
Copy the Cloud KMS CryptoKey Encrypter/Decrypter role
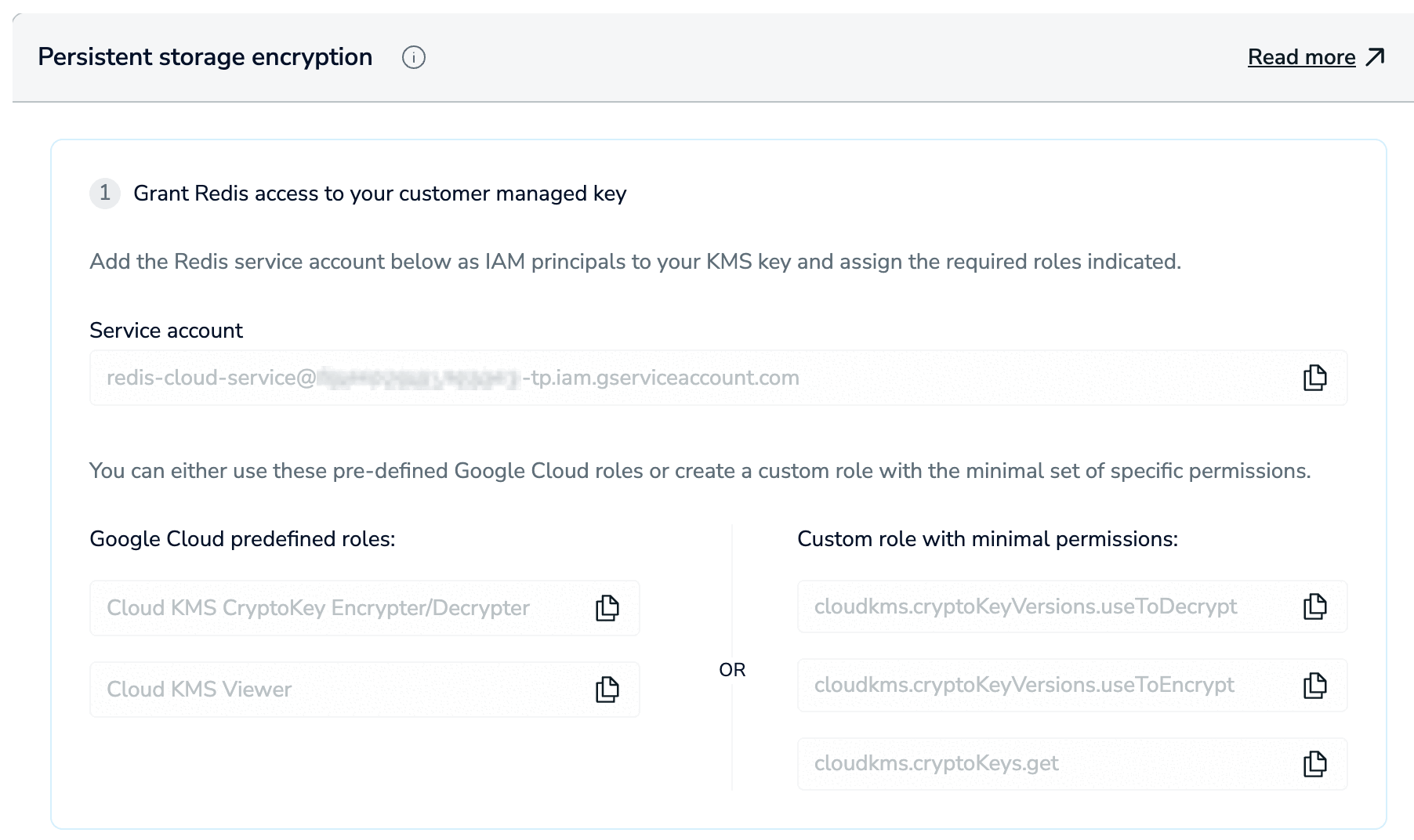click(x=607, y=608)
